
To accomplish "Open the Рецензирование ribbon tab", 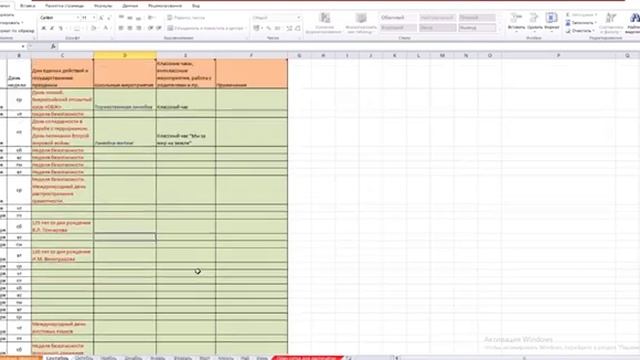I will point(165,6).
